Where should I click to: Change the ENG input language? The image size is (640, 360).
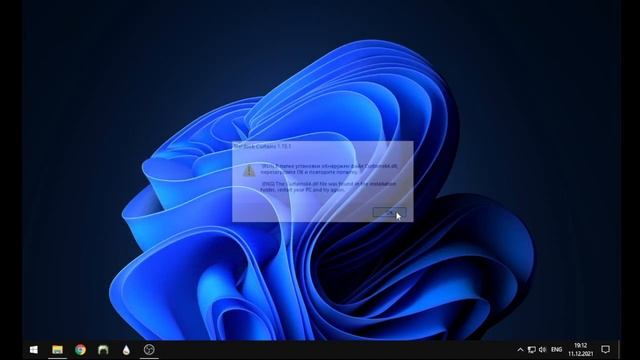pyautogui.click(x=556, y=350)
